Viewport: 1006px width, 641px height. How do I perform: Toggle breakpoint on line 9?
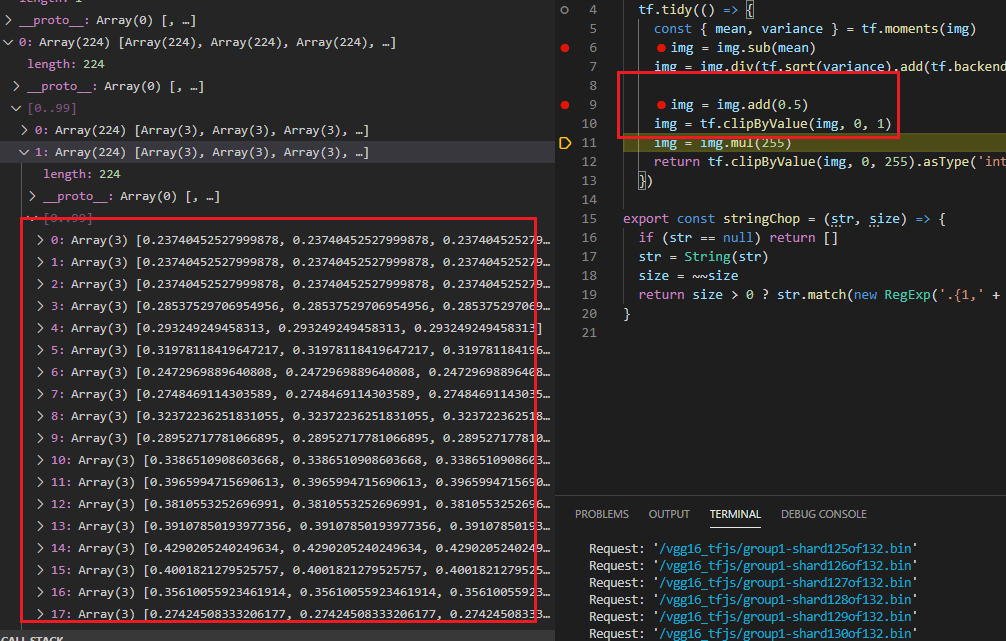[x=565, y=105]
